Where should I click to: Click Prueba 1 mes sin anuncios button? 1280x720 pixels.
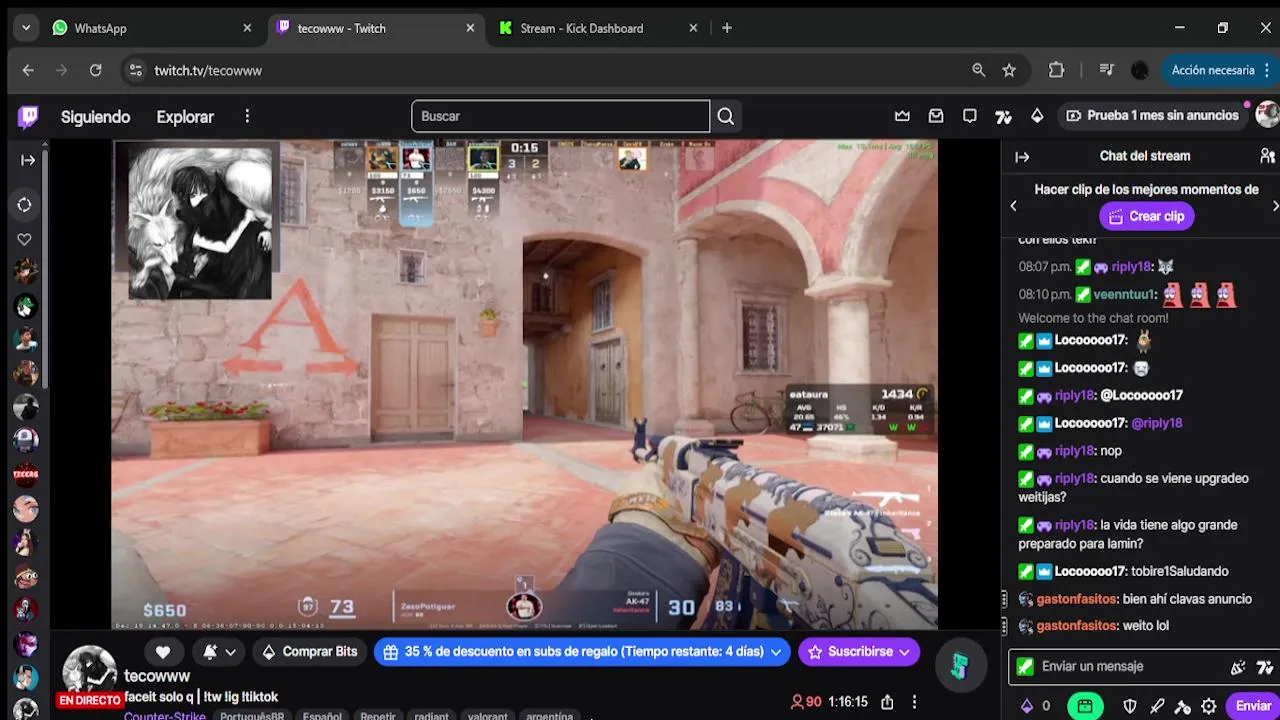tap(1152, 116)
